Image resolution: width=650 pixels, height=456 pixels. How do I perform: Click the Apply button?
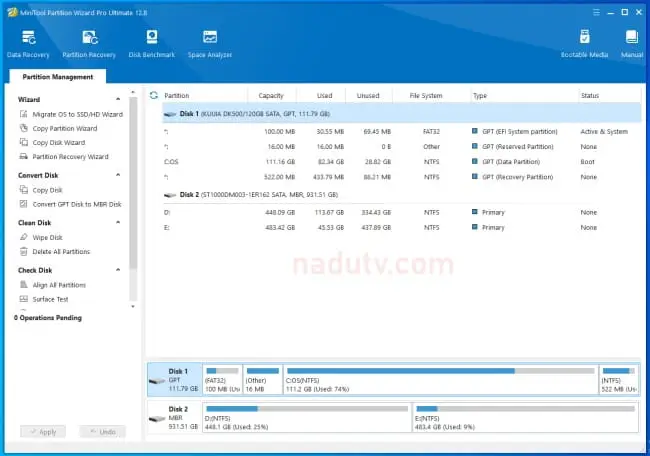pos(43,432)
